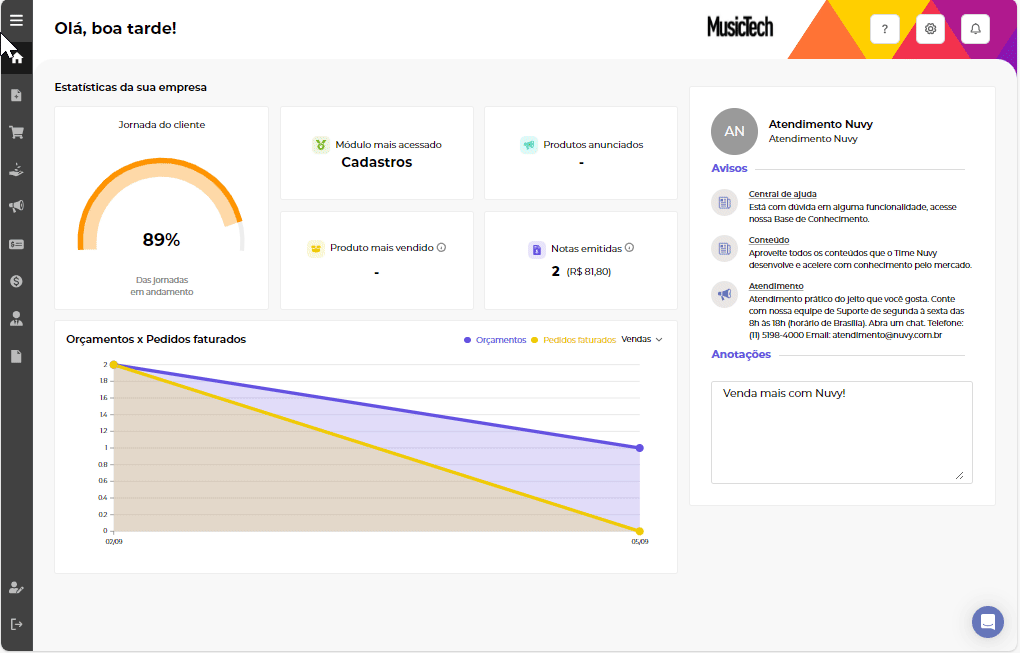Screen dimensions: 1020x653
Task: Click the logout icon in sidebar
Action: 16,624
